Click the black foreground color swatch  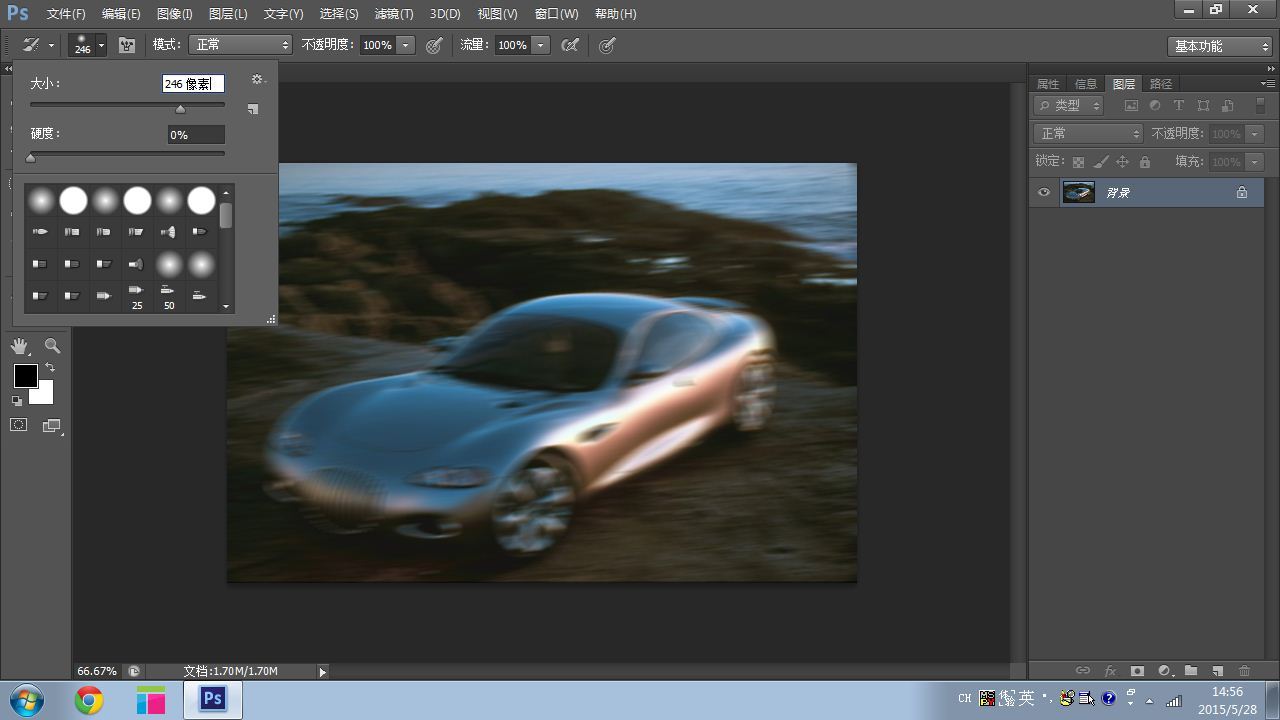25,376
